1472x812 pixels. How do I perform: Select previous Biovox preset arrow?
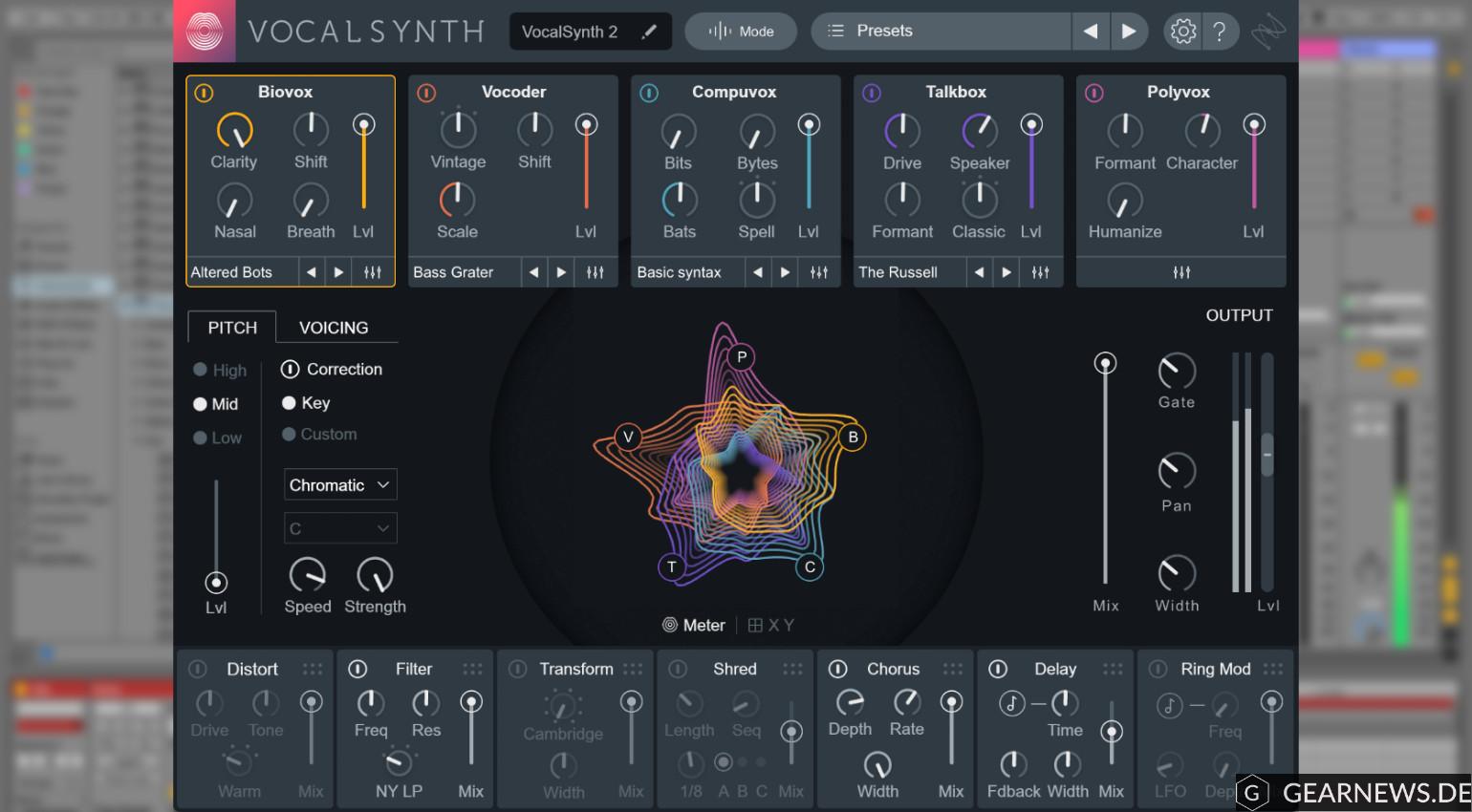pyautogui.click(x=311, y=272)
